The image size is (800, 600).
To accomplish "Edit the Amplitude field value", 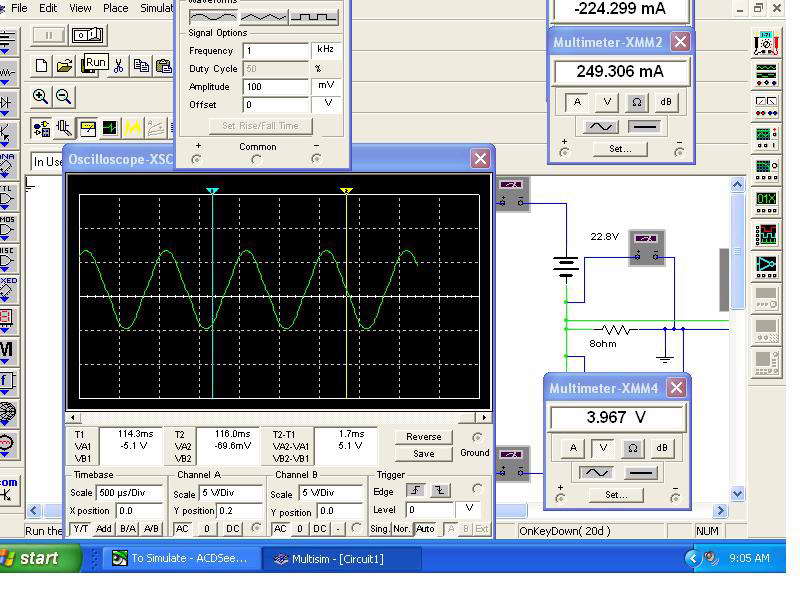I will tap(276, 86).
